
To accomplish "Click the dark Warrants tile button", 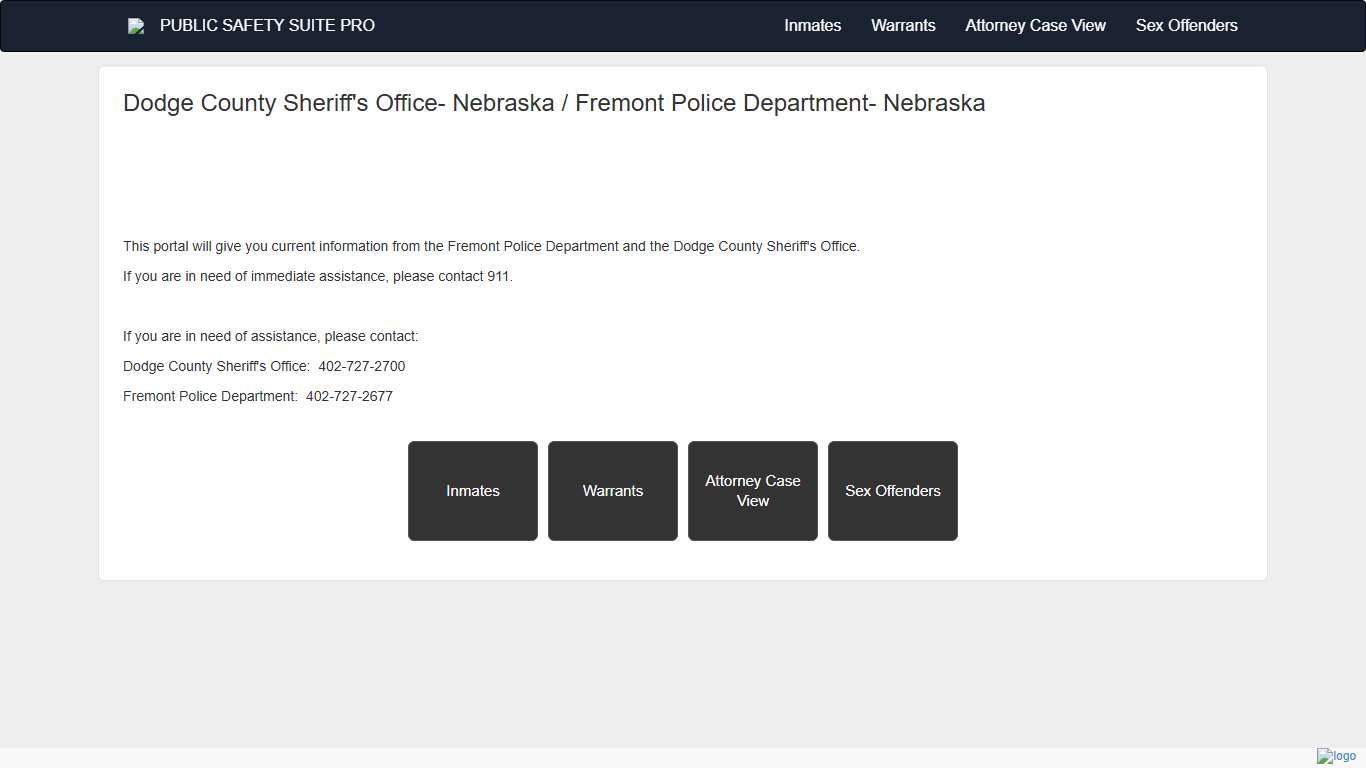I will [612, 491].
